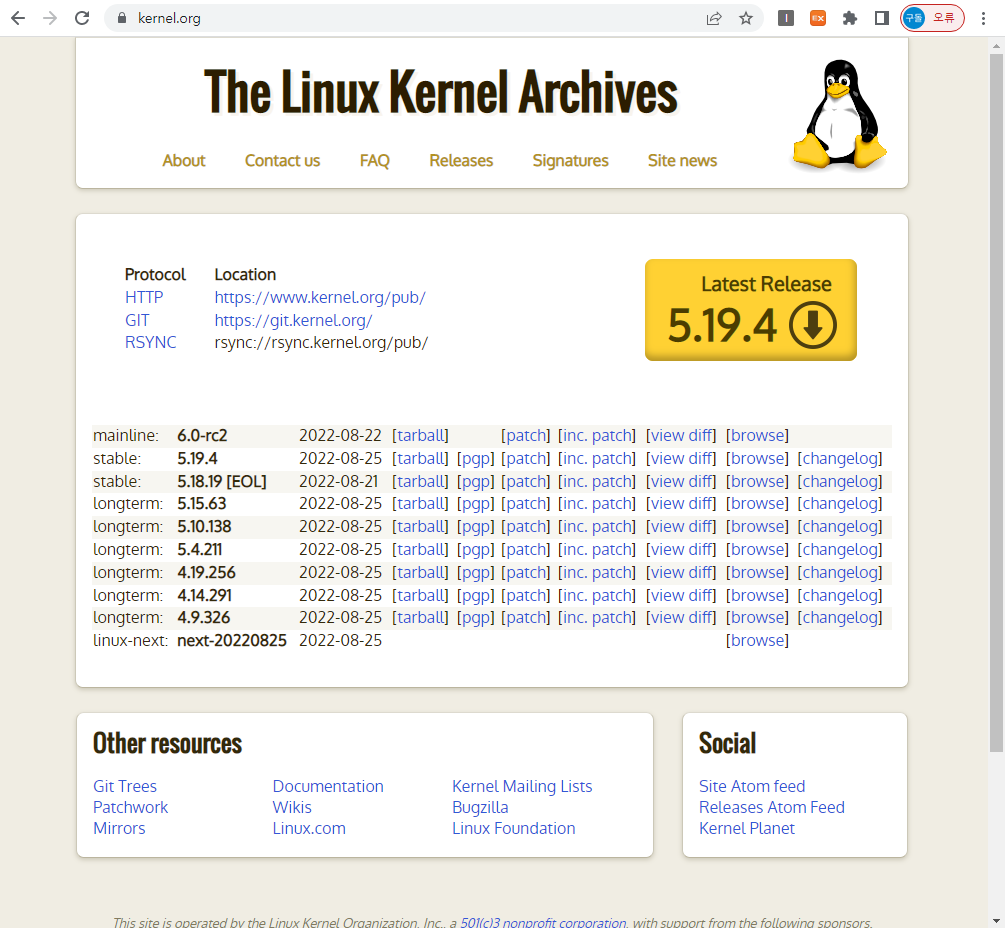This screenshot has height=928, width=1005.
Task: Bookmark this page with star icon
Action: (x=745, y=18)
